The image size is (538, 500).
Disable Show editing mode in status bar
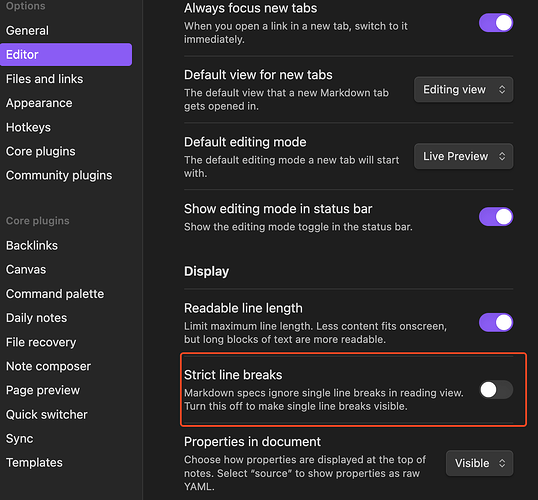(496, 217)
